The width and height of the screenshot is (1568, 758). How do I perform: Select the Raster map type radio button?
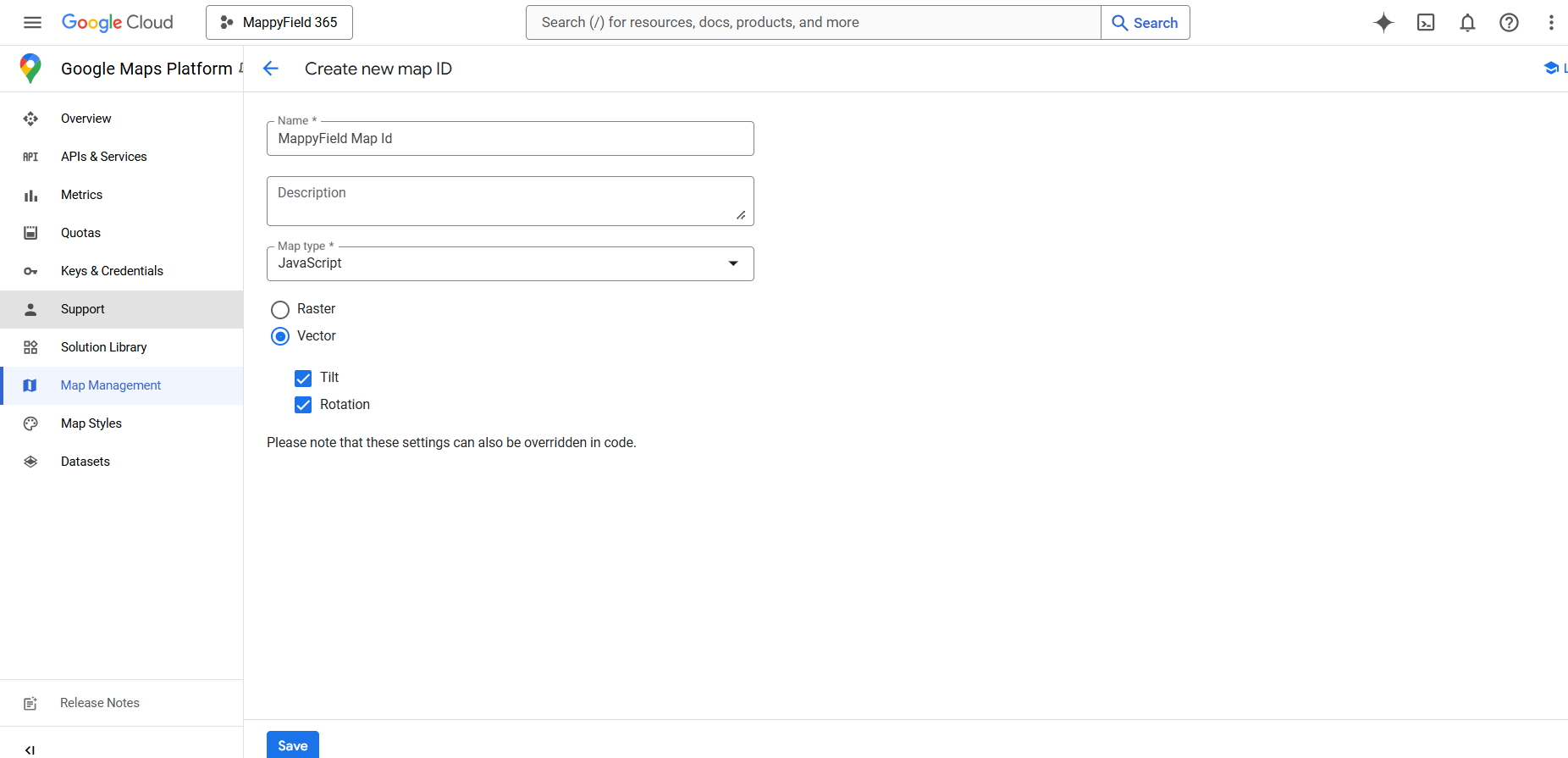tap(280, 309)
